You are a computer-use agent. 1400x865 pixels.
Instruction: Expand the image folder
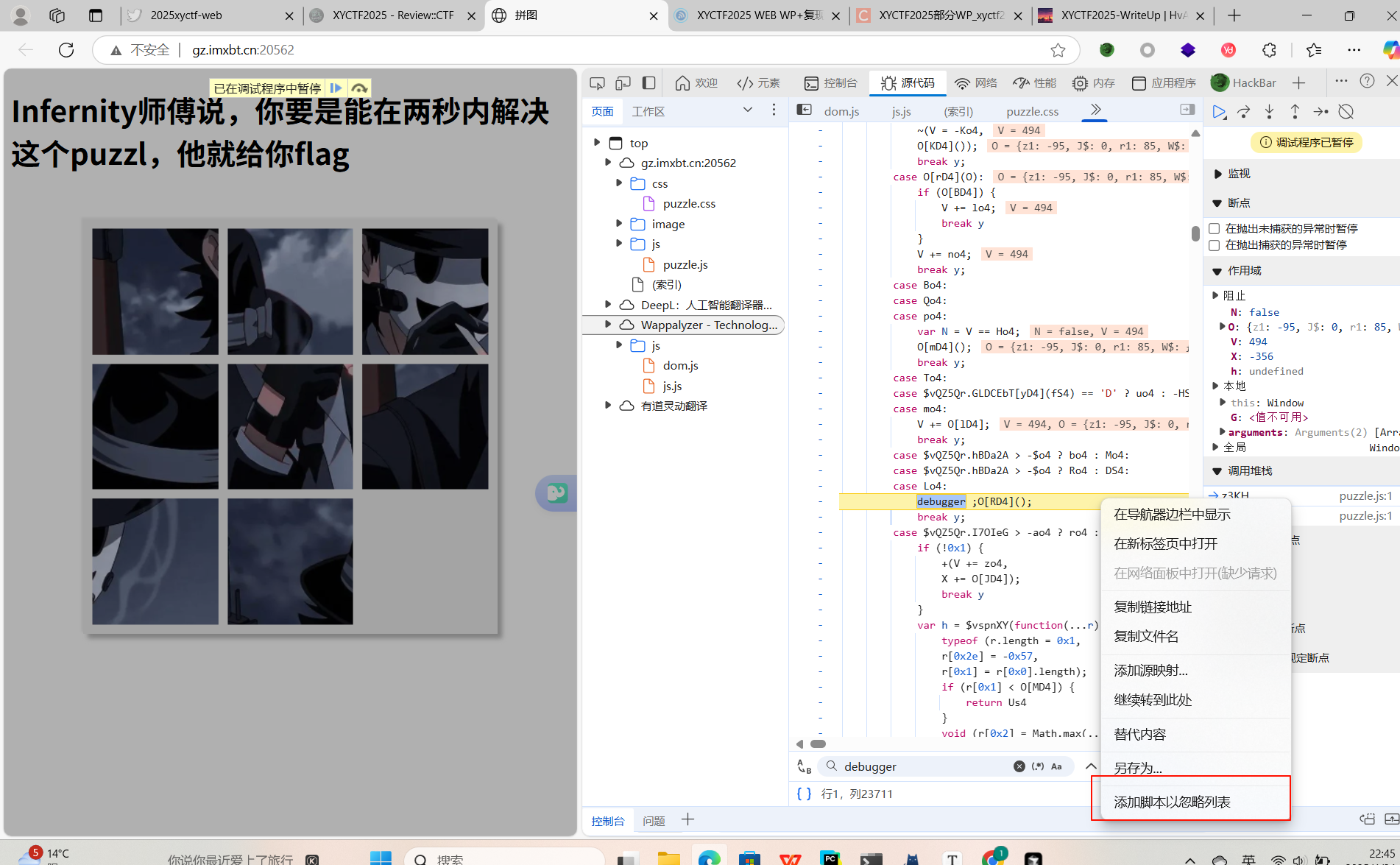[x=619, y=223]
